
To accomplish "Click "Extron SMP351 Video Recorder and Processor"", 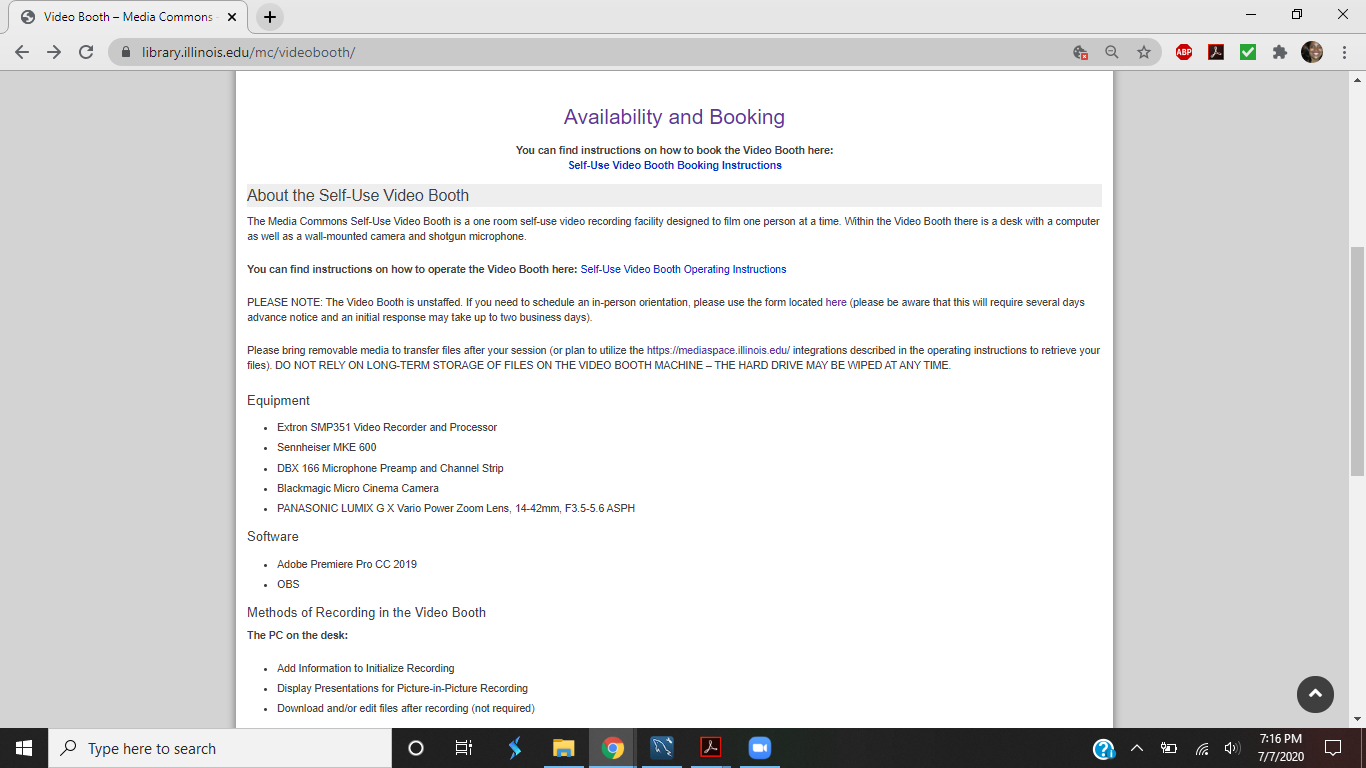I will click(x=387, y=427).
